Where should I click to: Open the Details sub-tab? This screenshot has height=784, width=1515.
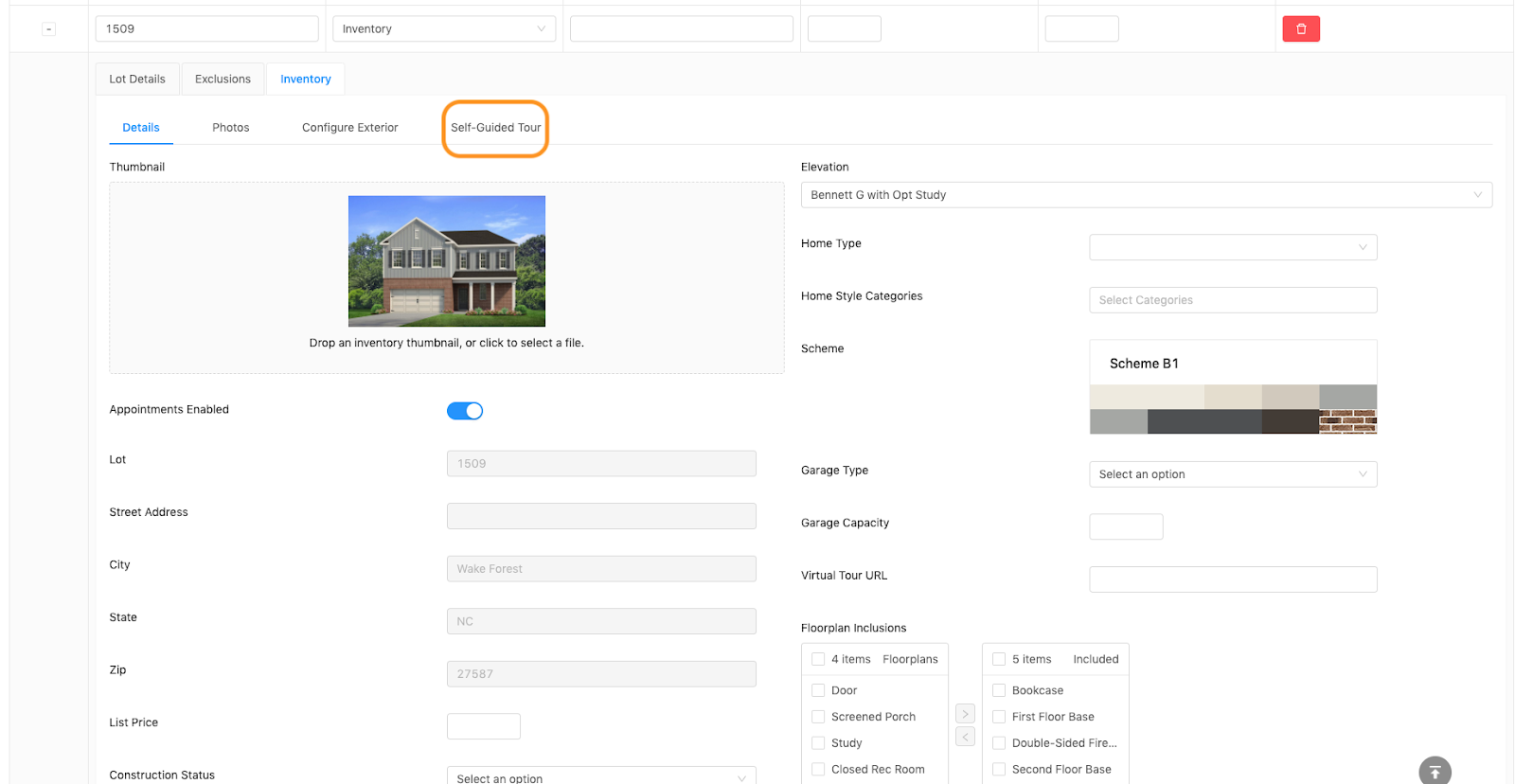(x=141, y=128)
